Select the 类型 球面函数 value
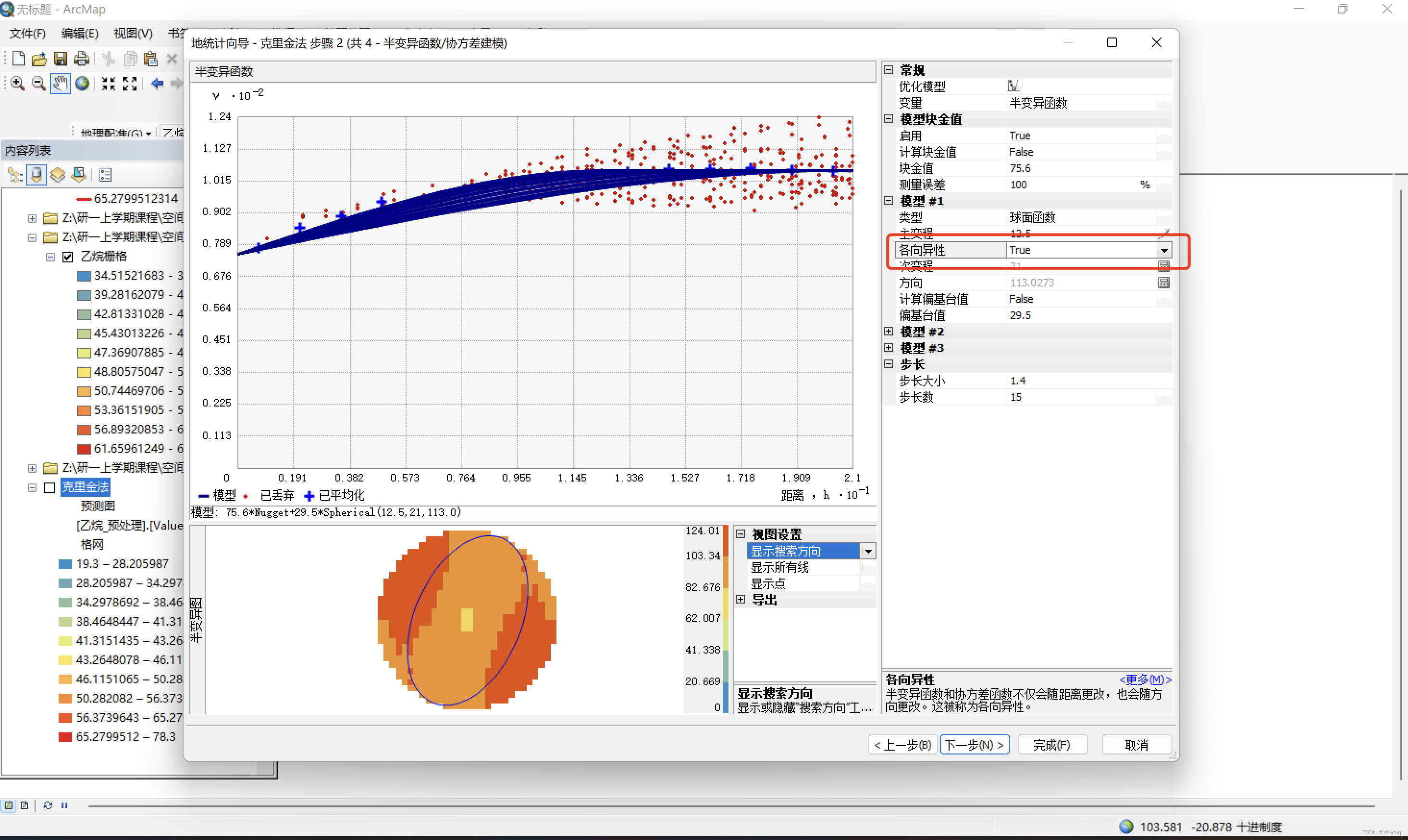Image resolution: width=1408 pixels, height=840 pixels. click(x=1081, y=217)
